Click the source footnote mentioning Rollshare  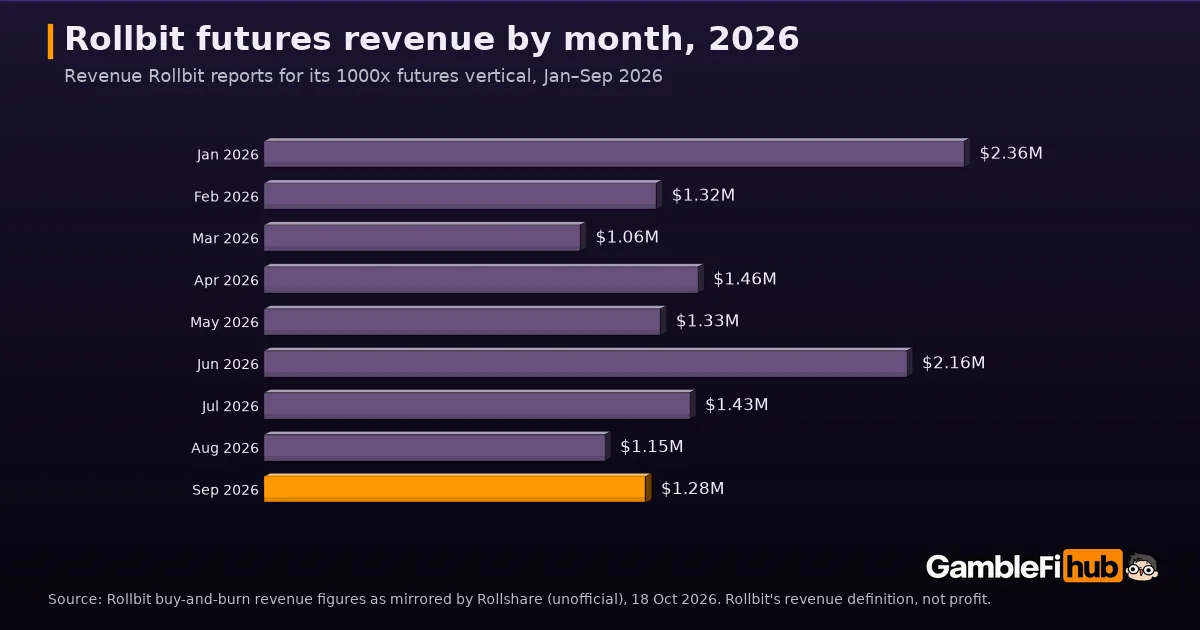pyautogui.click(x=519, y=599)
